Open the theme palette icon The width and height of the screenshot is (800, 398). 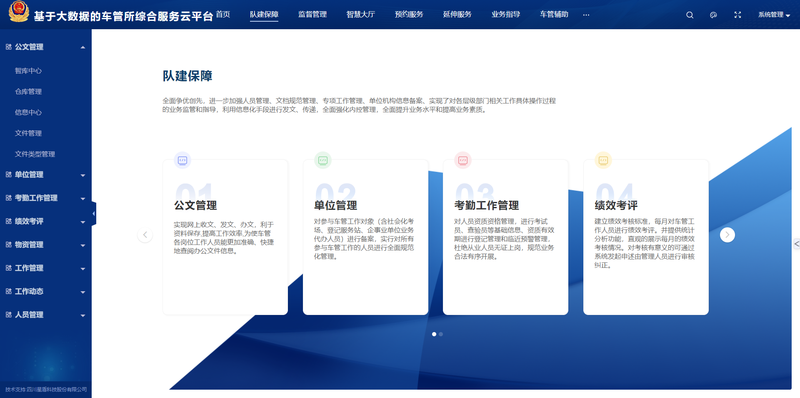pos(713,15)
